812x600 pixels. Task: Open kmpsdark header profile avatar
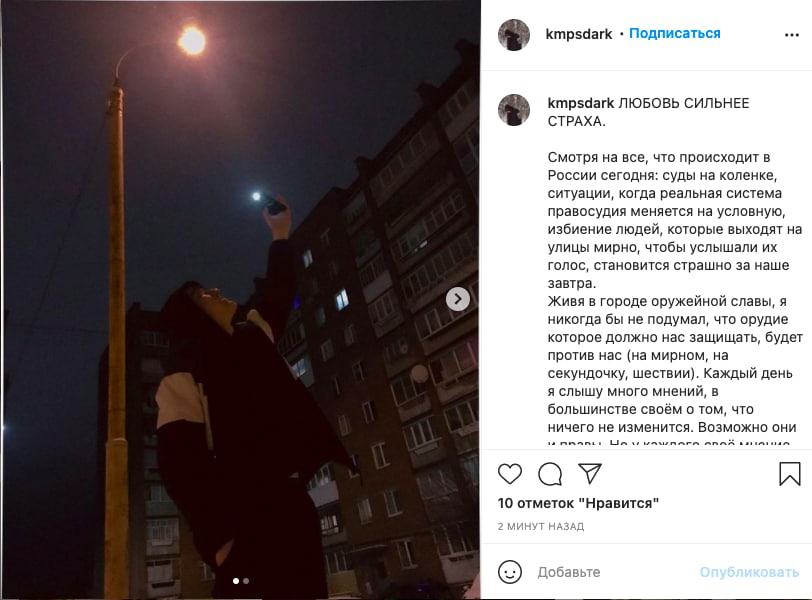[x=514, y=35]
